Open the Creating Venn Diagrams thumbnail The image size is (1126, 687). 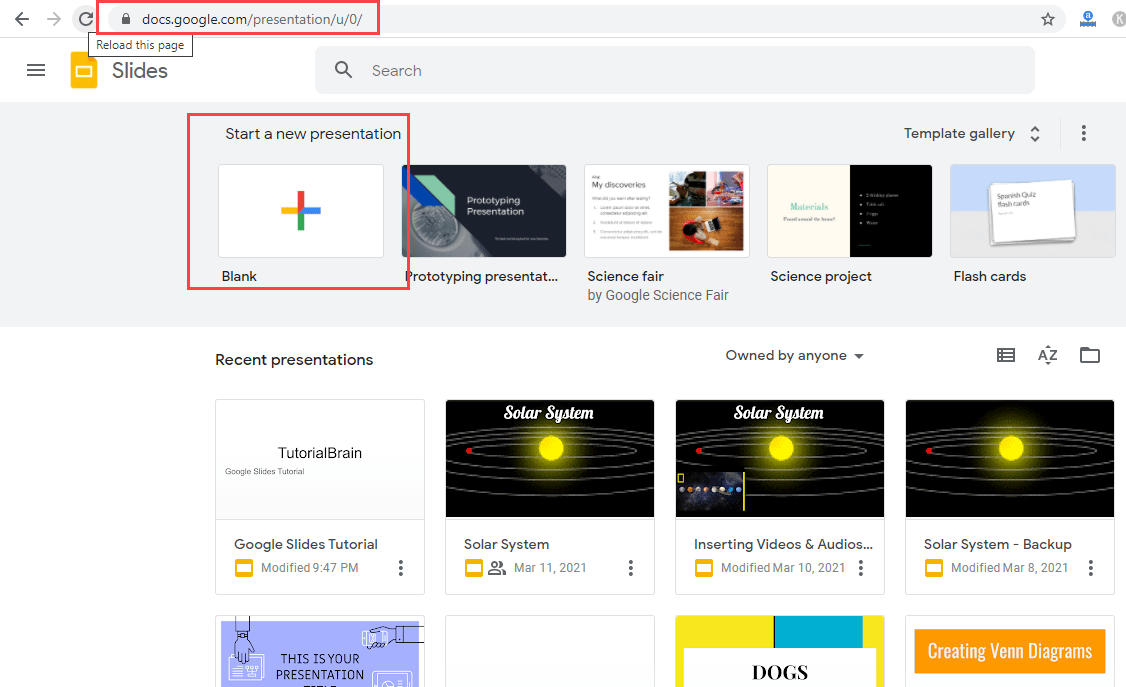(x=1010, y=652)
